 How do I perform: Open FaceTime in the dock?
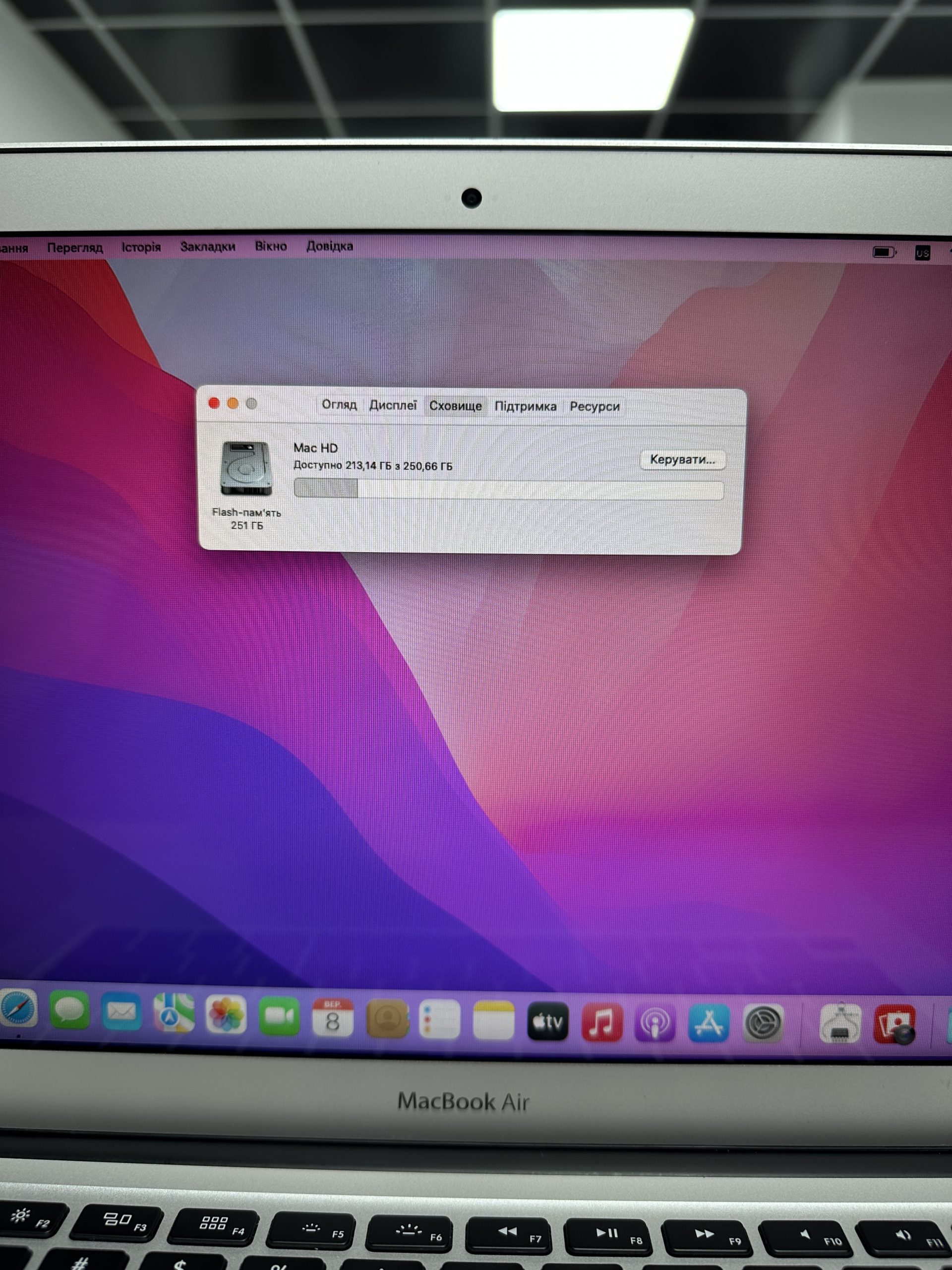tap(280, 1016)
